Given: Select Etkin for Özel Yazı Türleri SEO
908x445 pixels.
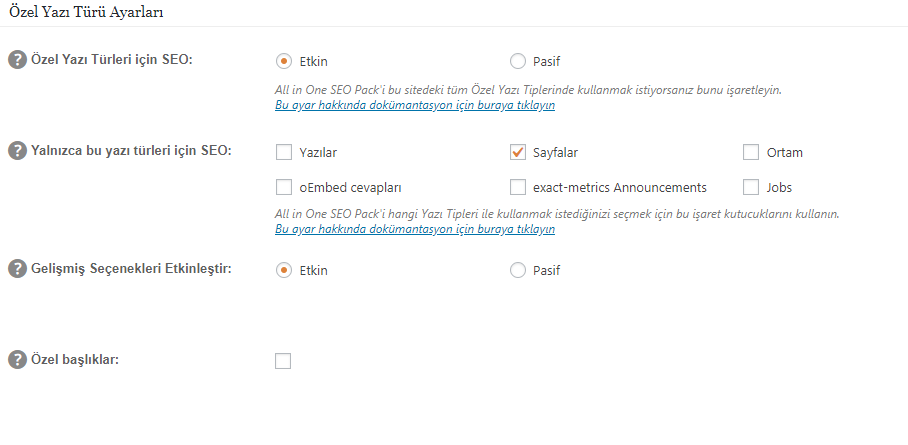Looking at the screenshot, I should click(x=284, y=61).
